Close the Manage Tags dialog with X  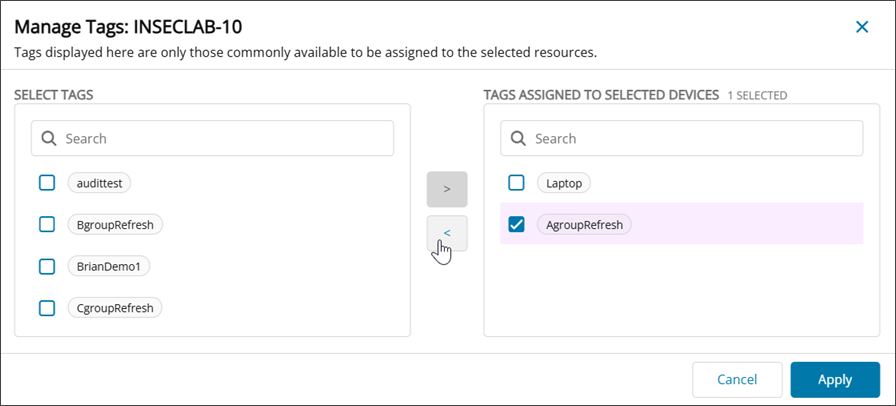tap(862, 27)
